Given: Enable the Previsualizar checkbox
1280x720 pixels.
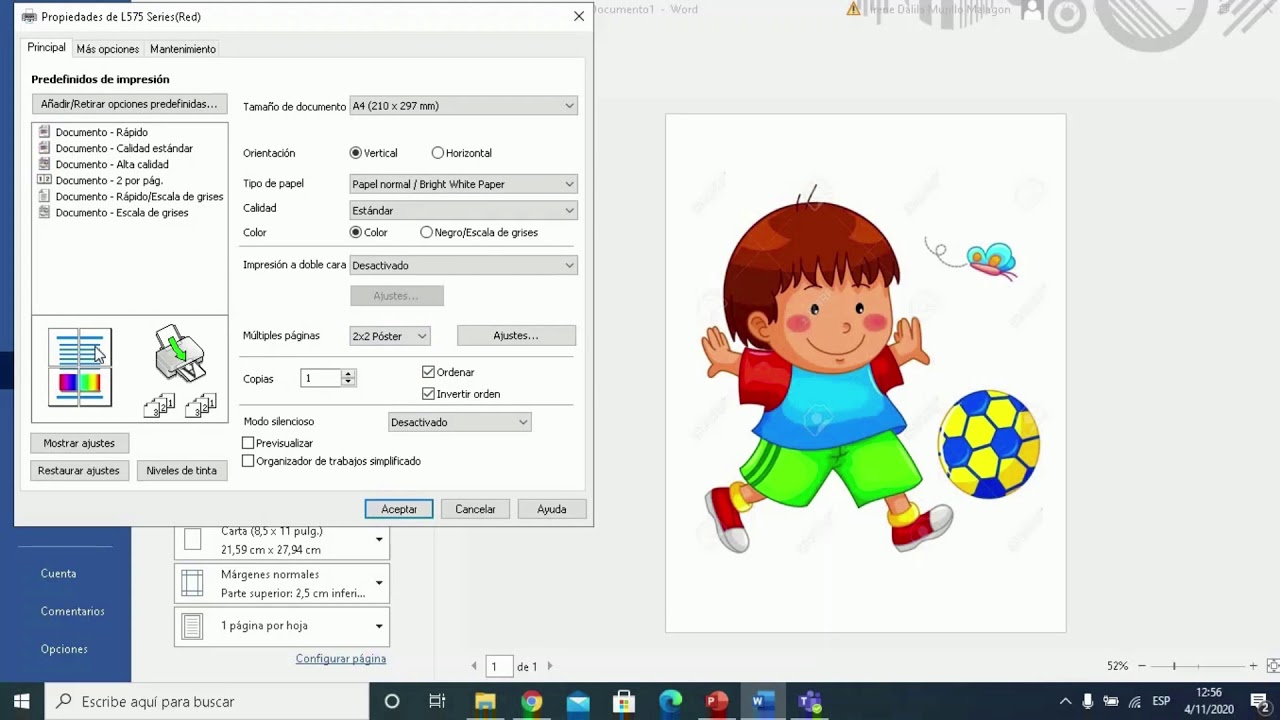Looking at the screenshot, I should 278,443.
